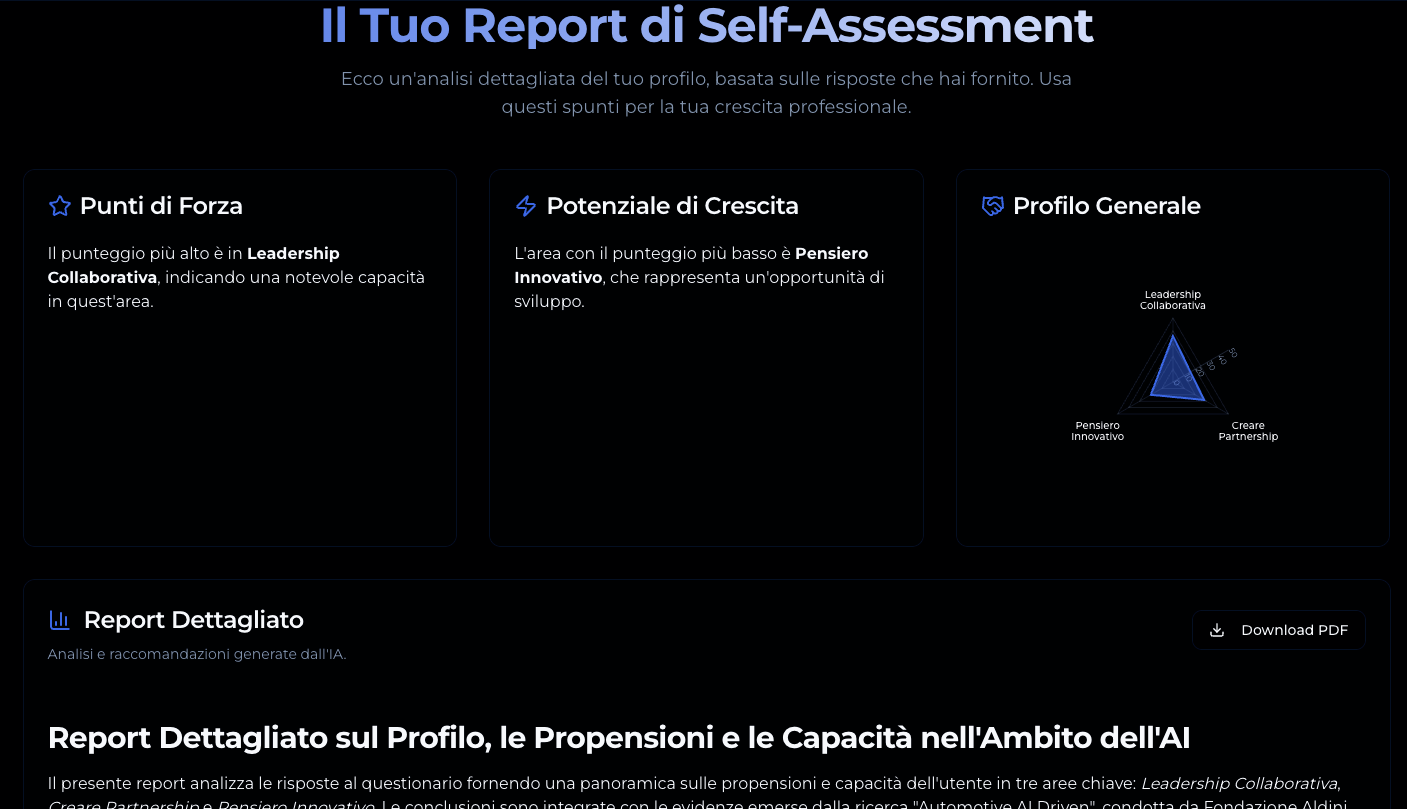Select the star icon in the strengths card
Viewport: 1407px width, 809px height.
pos(60,206)
